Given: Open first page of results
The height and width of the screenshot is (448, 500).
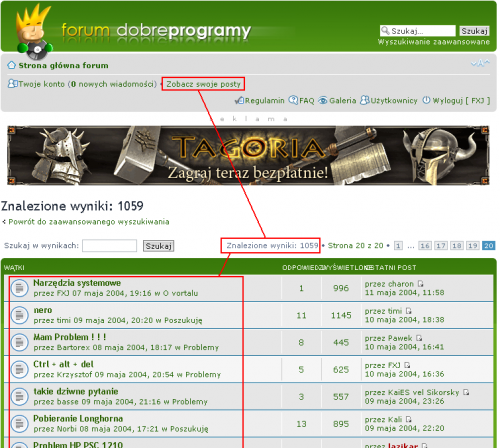Looking at the screenshot, I should (x=398, y=246).
